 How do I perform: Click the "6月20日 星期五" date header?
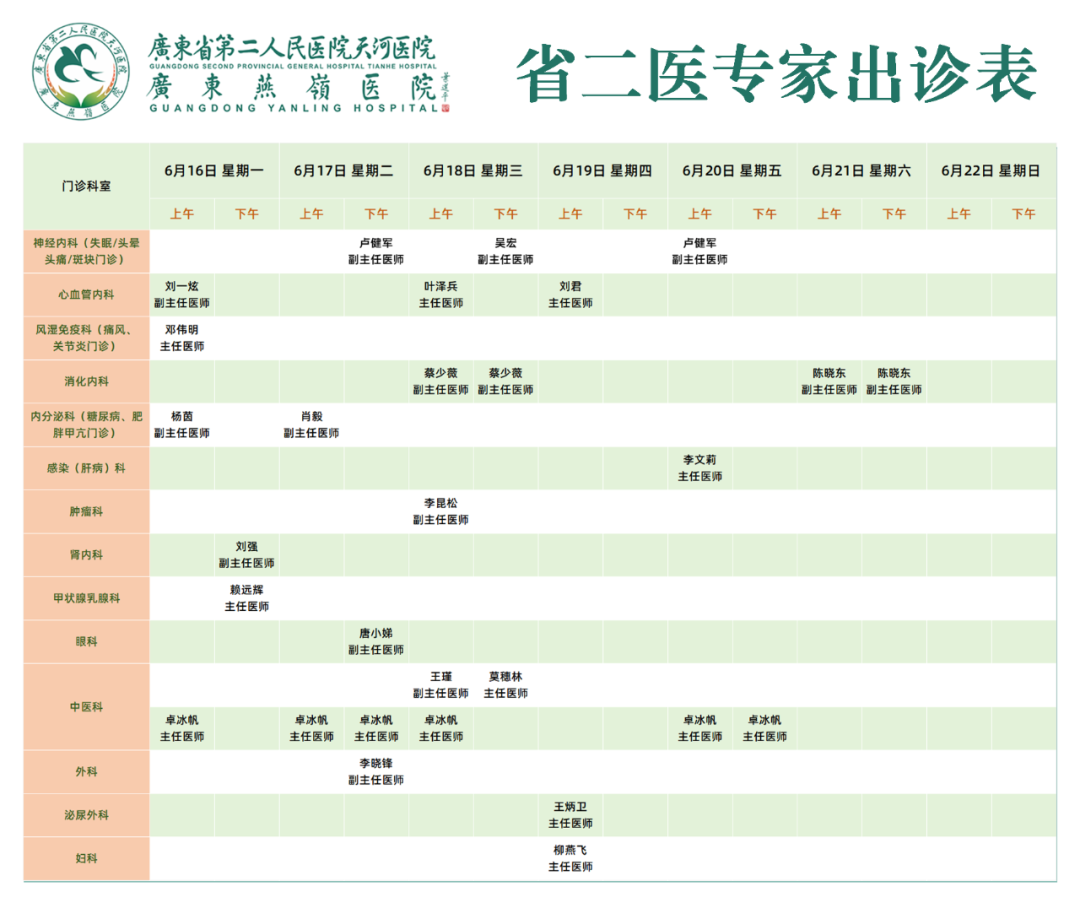(x=732, y=171)
